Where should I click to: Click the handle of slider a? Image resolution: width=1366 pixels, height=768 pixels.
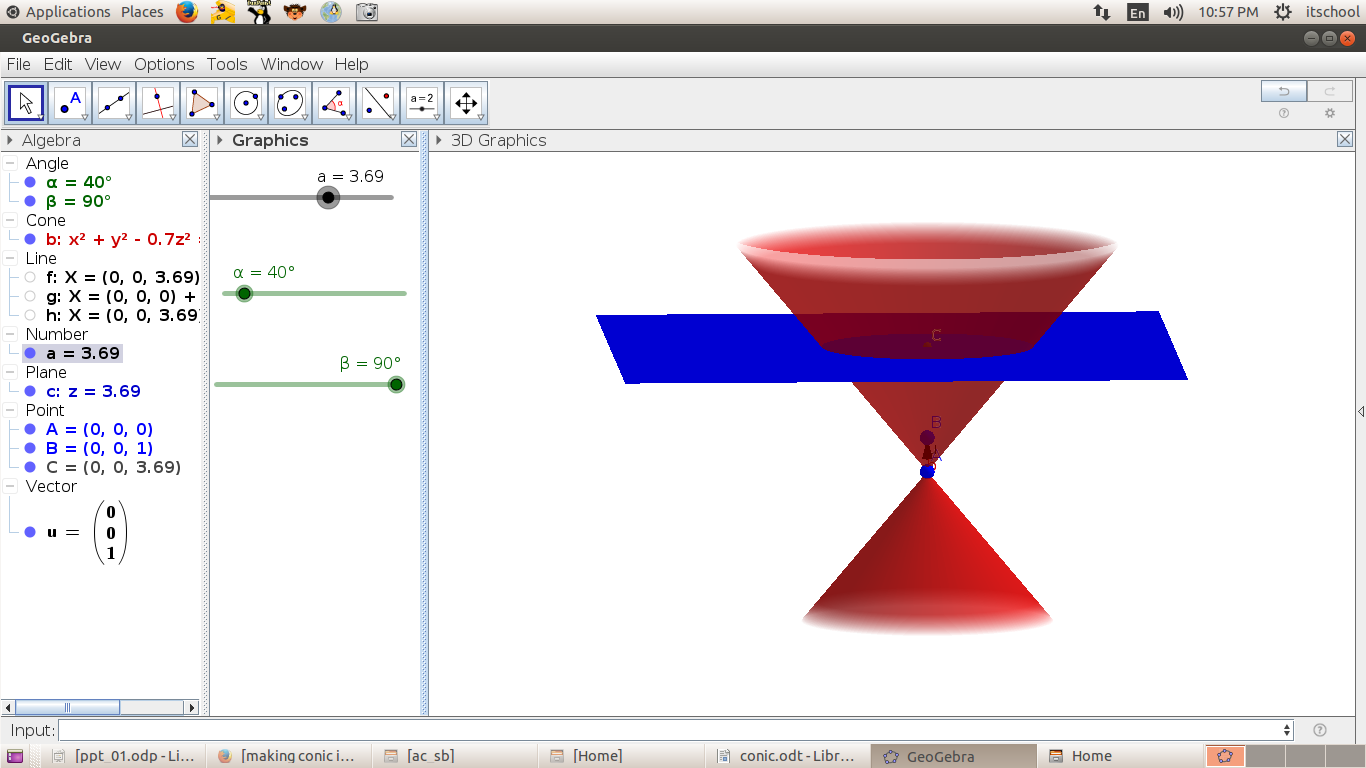[327, 197]
